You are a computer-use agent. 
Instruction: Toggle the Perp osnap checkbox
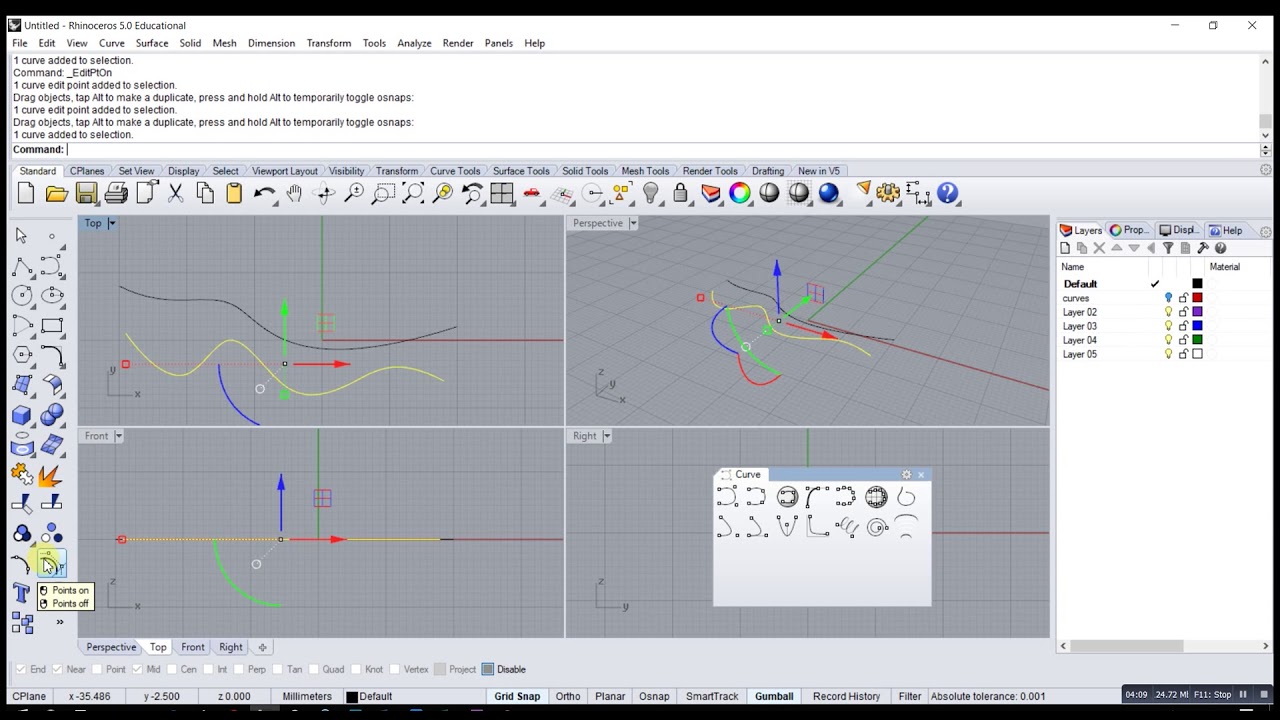coord(239,669)
